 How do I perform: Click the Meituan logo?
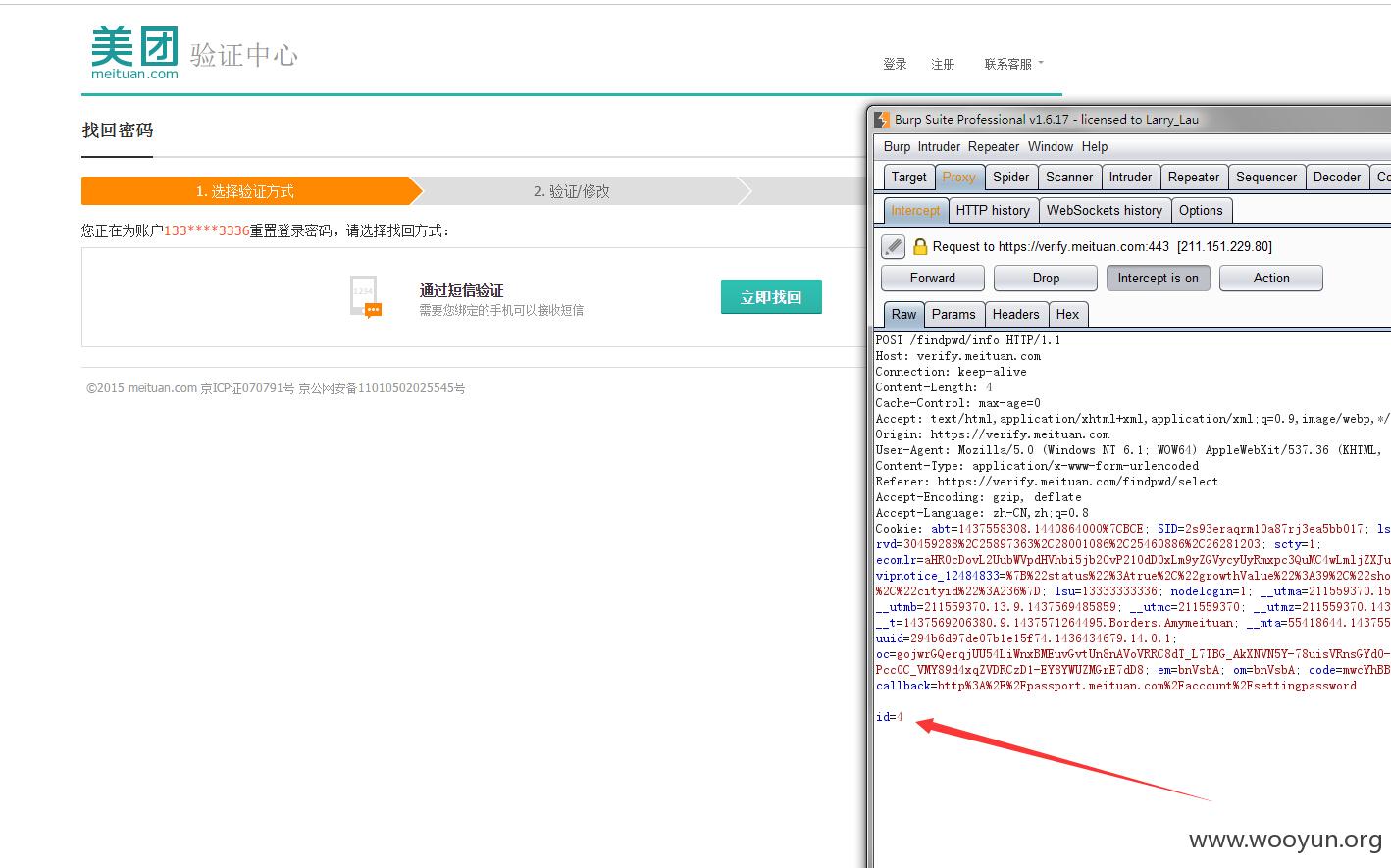[x=134, y=53]
